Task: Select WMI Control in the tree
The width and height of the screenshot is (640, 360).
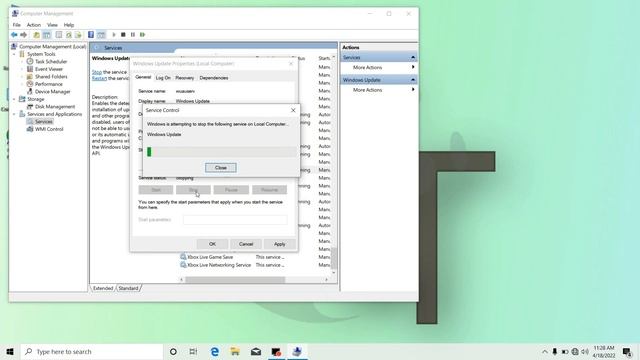Action: (49, 129)
